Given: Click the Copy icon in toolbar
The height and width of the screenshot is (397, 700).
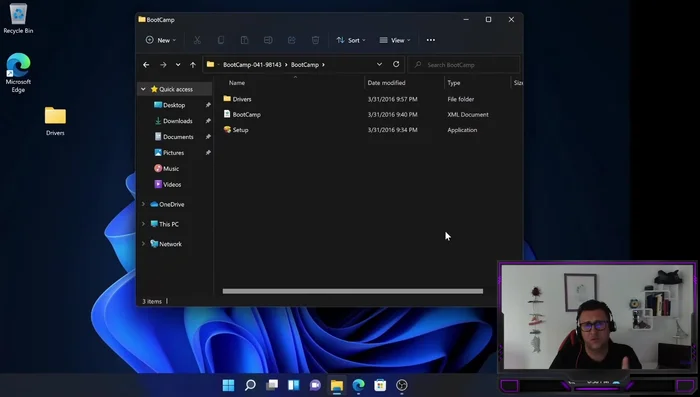Looking at the screenshot, I should click(221, 40).
